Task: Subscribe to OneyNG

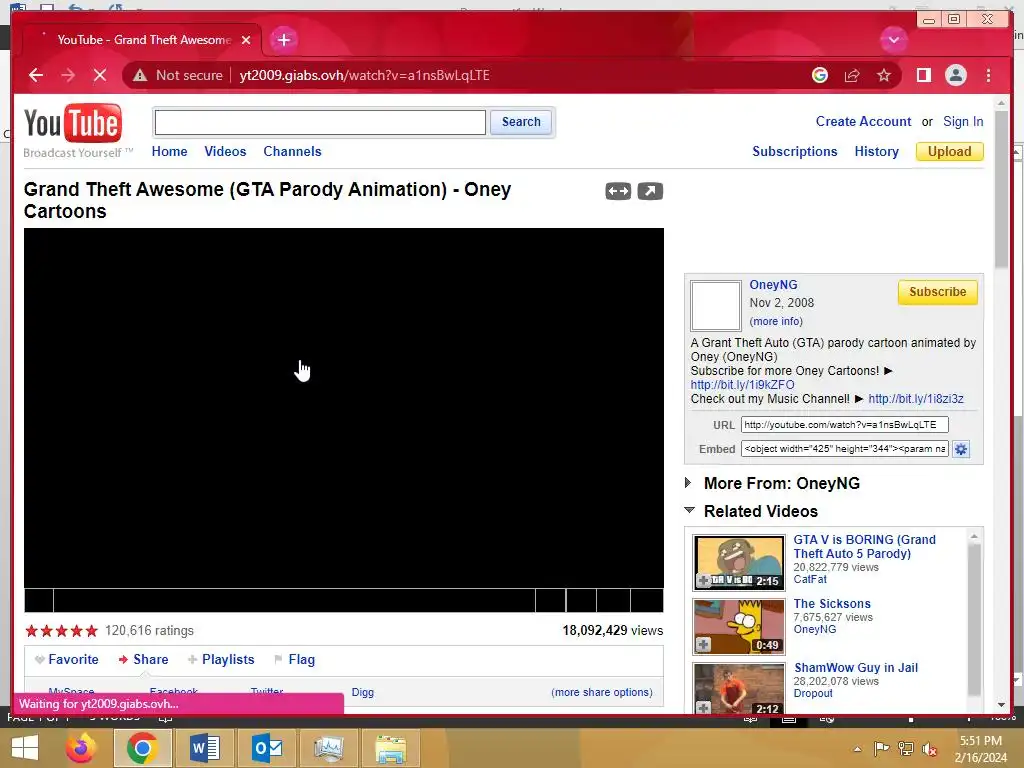Action: click(937, 292)
